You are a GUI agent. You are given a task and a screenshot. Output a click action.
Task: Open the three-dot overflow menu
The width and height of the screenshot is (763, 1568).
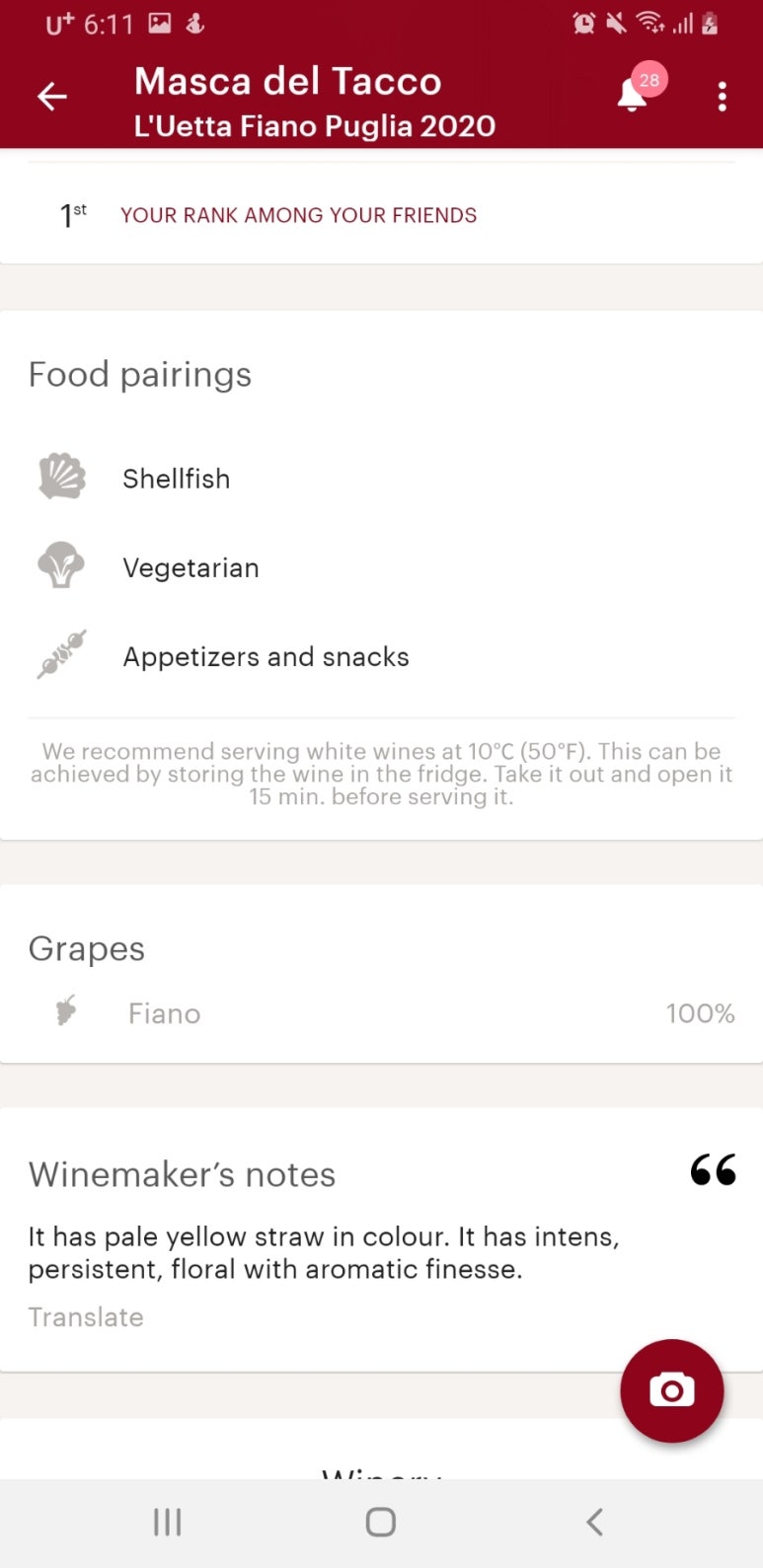[723, 96]
